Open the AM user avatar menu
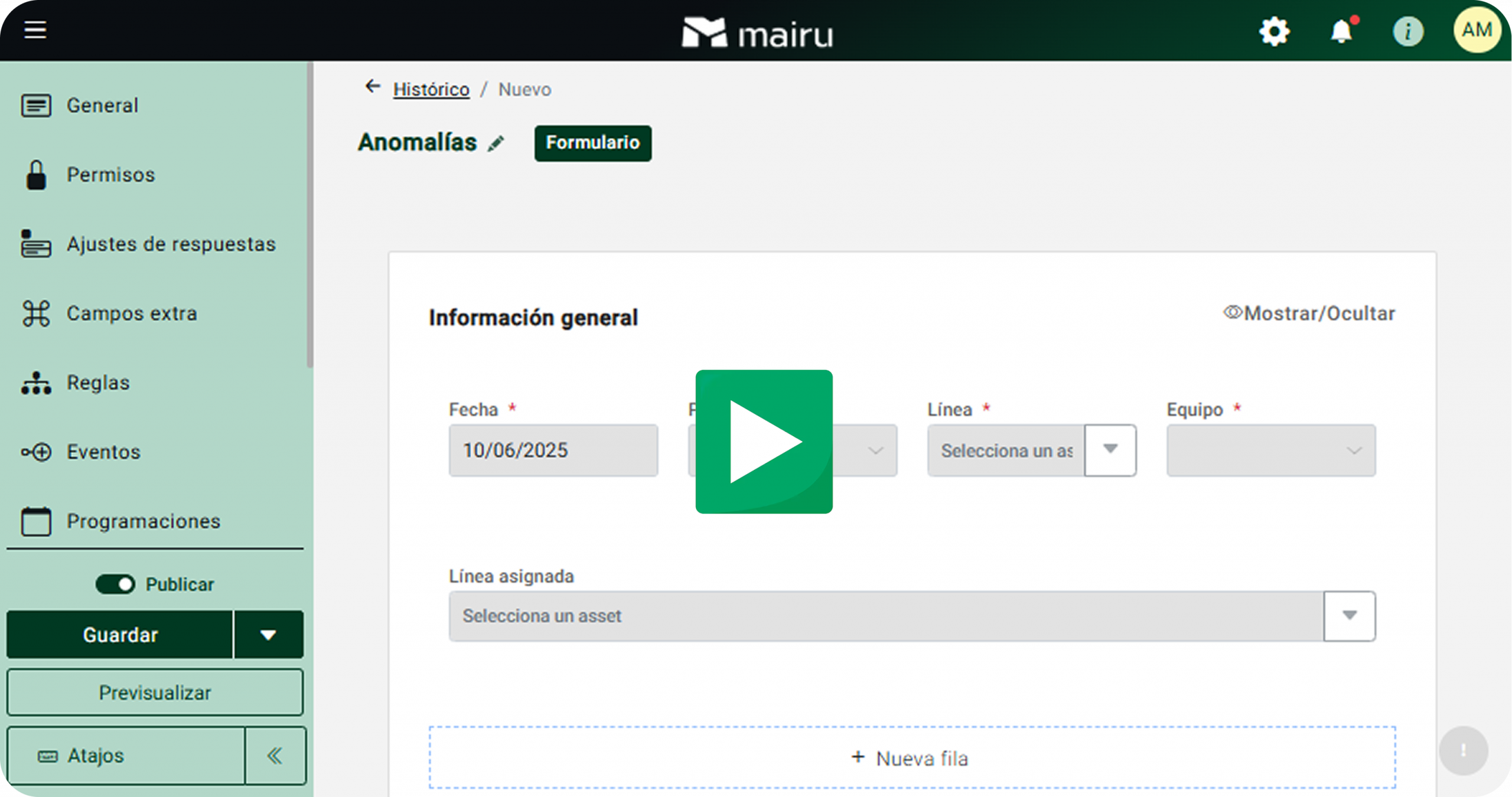This screenshot has width=1512, height=797. (1477, 30)
